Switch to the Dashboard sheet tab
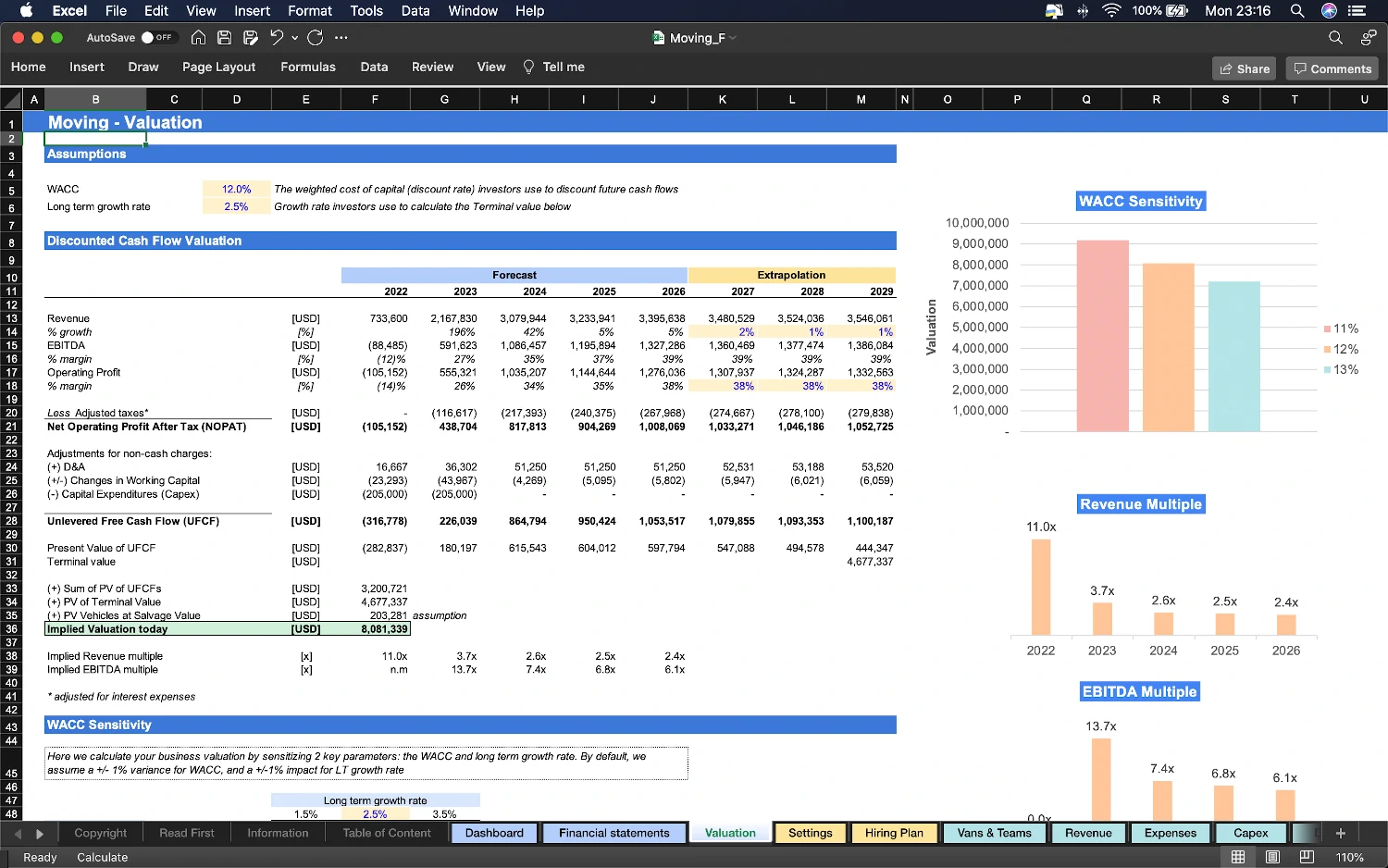This screenshot has height=868, width=1388. coord(494,833)
